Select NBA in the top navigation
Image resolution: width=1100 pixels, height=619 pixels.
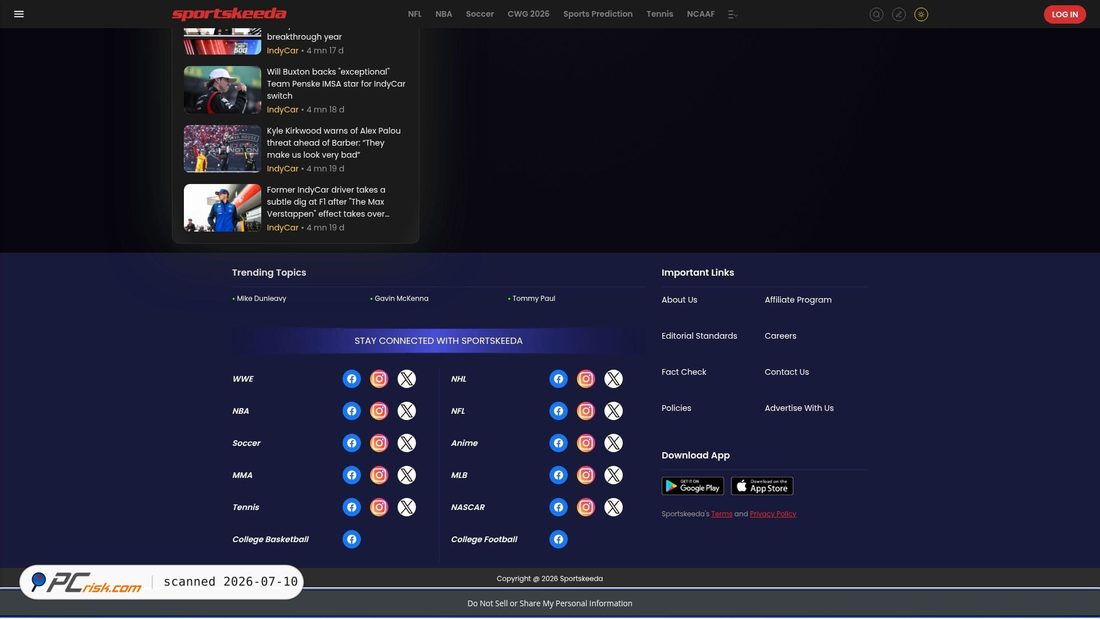pyautogui.click(x=443, y=14)
